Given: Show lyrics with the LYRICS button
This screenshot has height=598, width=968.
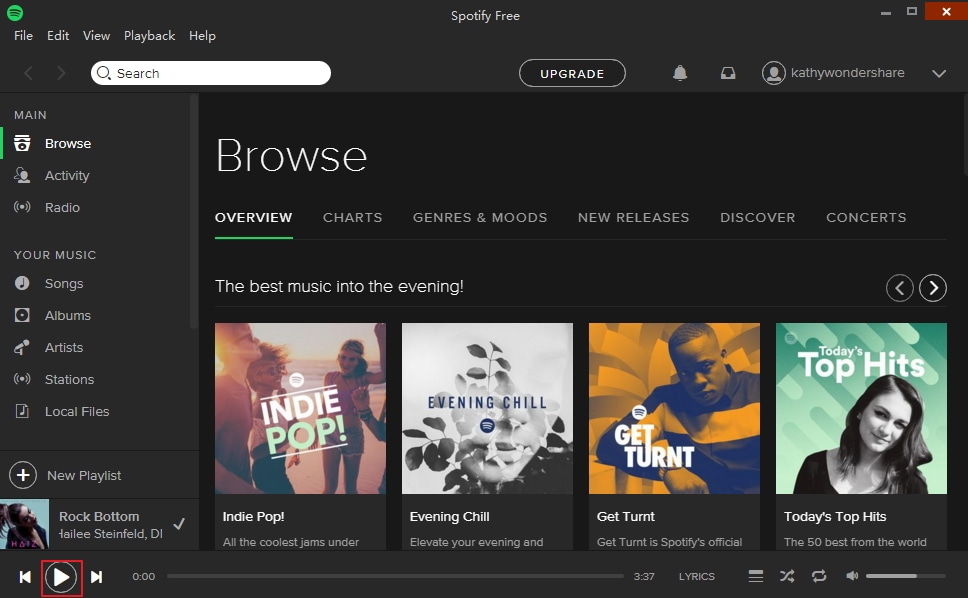Looking at the screenshot, I should 697,576.
